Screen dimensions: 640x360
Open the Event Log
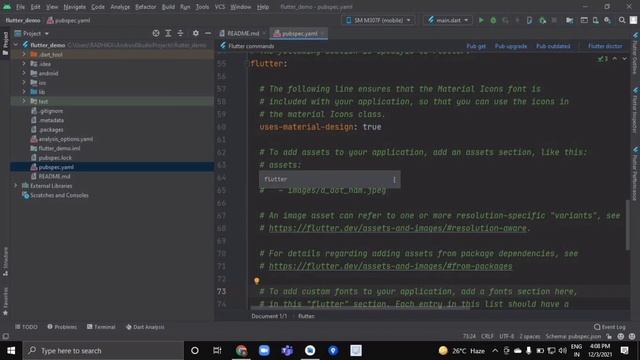point(609,327)
